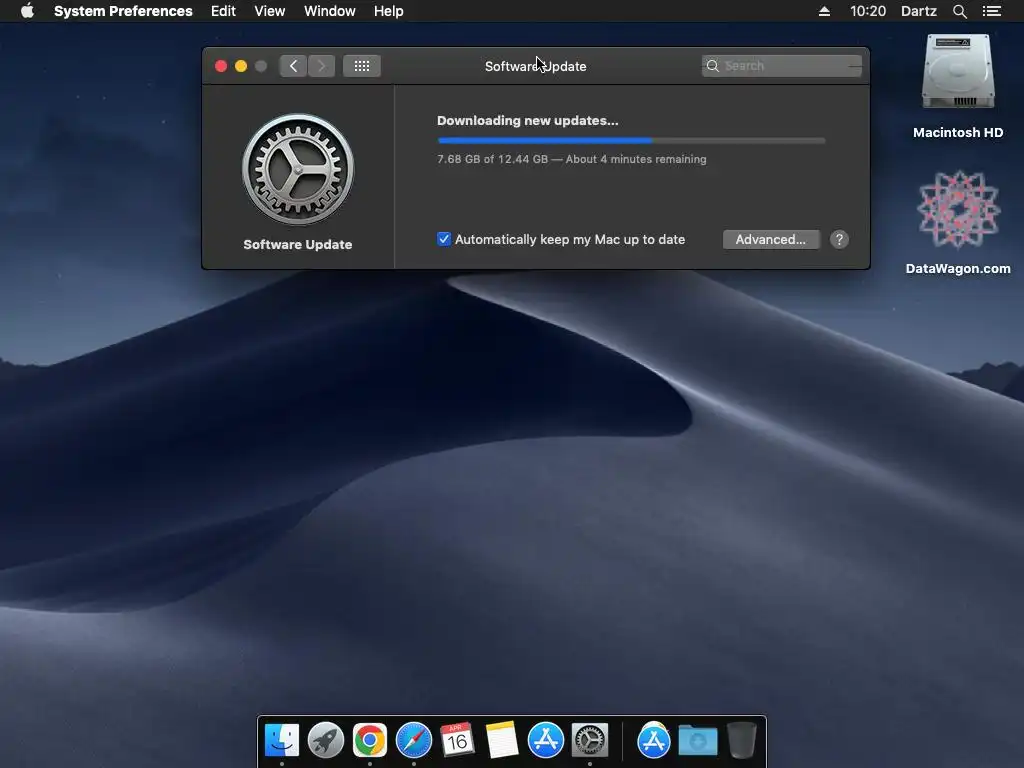Click the Software Update label under the gear

(x=298, y=244)
